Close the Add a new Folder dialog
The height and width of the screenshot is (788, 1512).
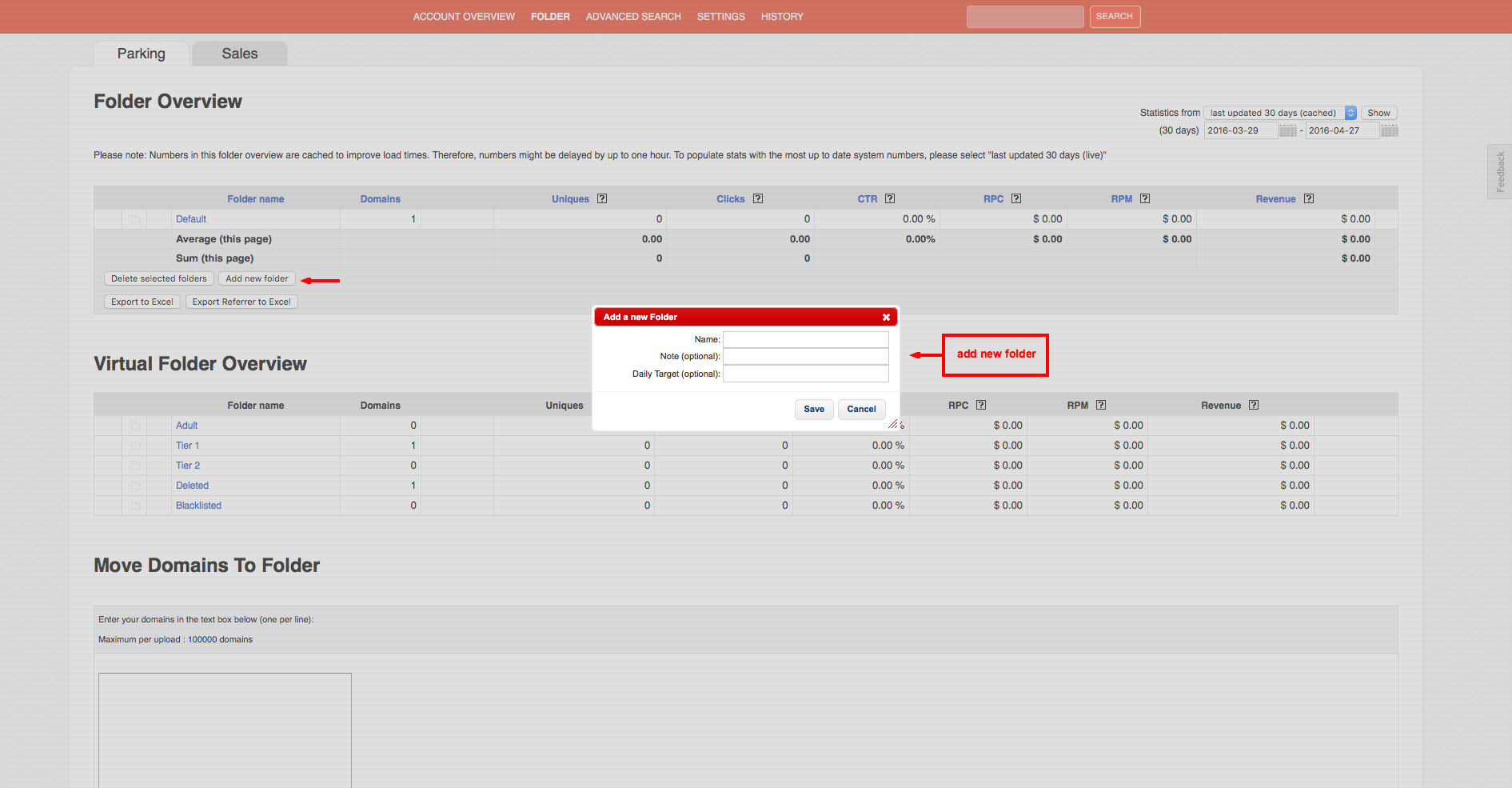pos(886,318)
